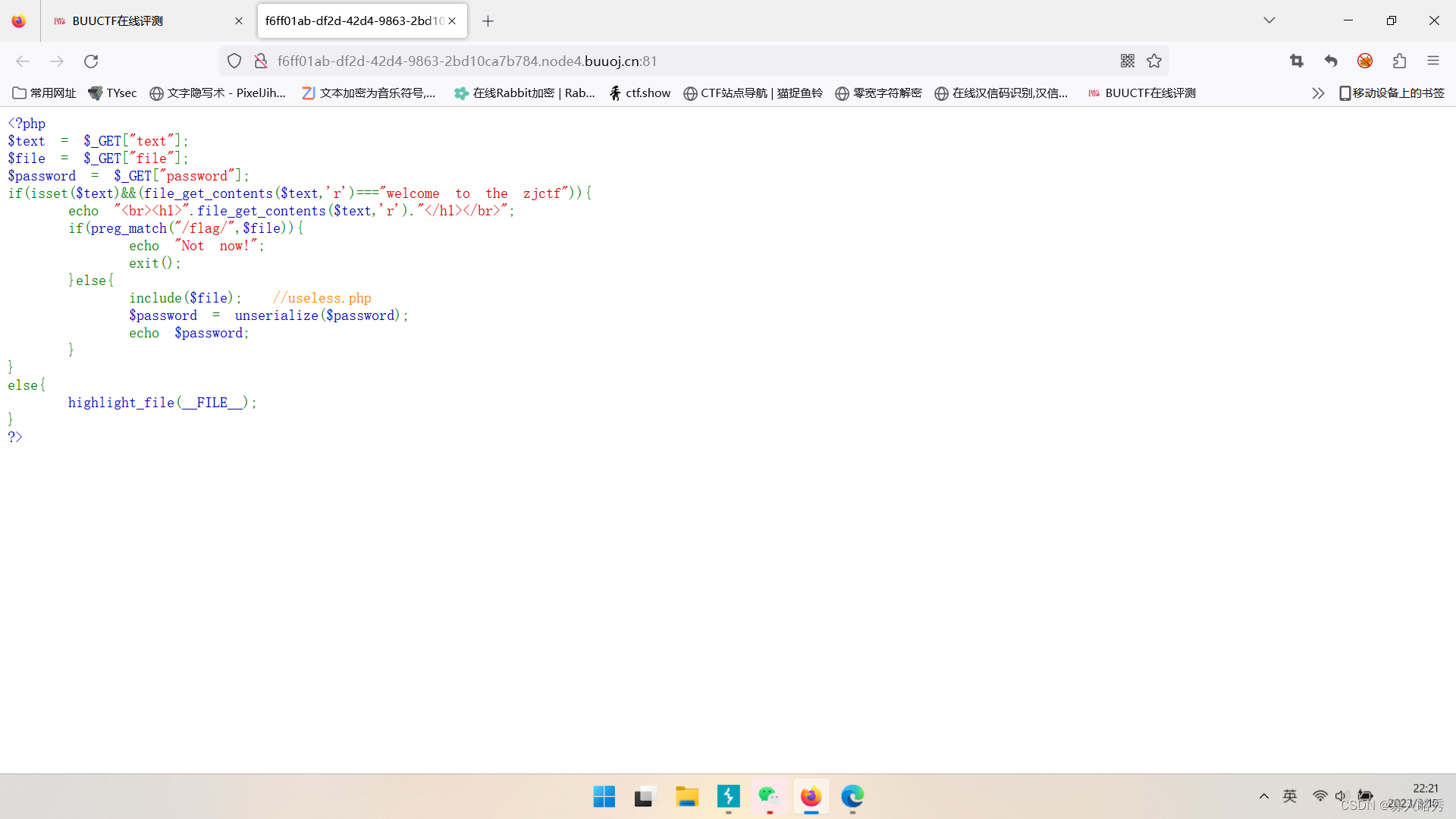Click the disabled fox extension icon
The image size is (1456, 819).
[x=1365, y=61]
